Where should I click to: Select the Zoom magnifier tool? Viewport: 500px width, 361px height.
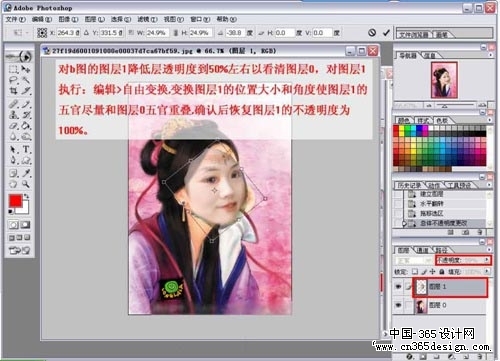point(26,184)
